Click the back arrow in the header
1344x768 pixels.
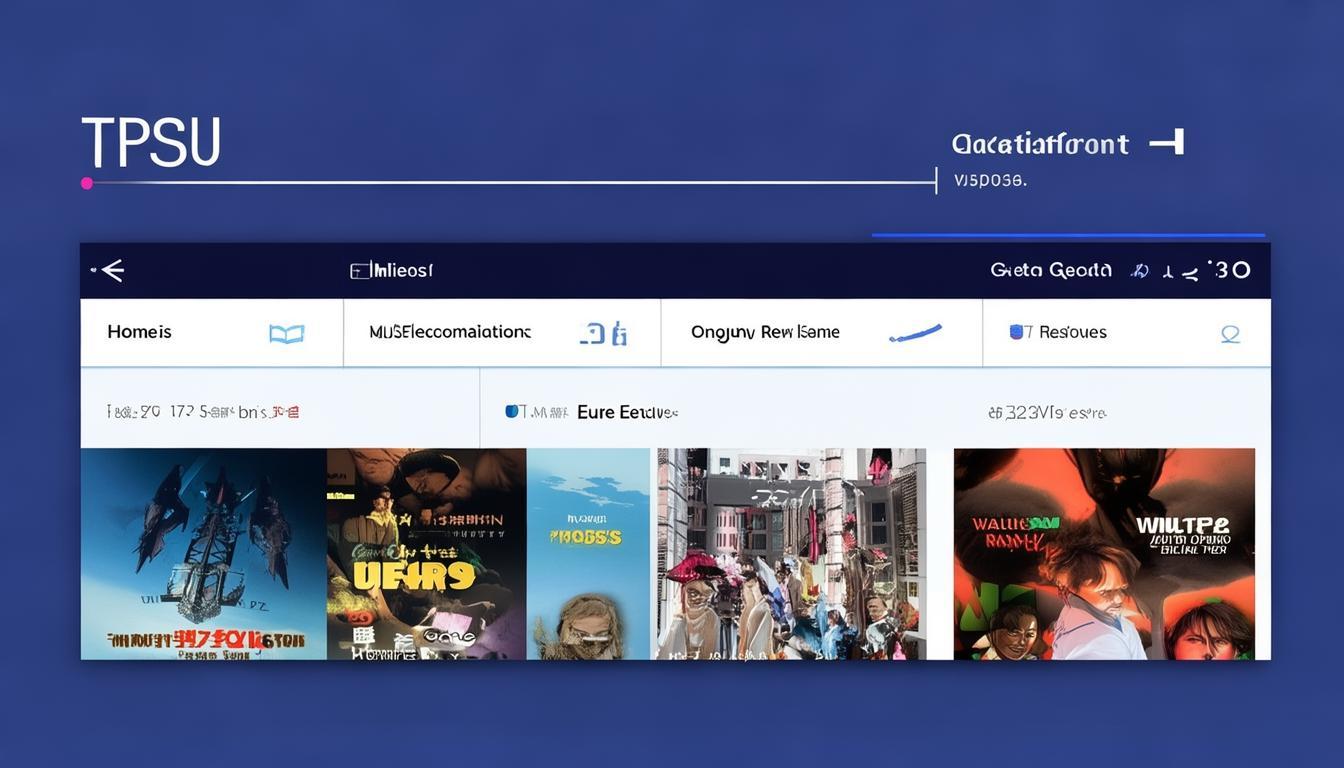pyautogui.click(x=110, y=270)
